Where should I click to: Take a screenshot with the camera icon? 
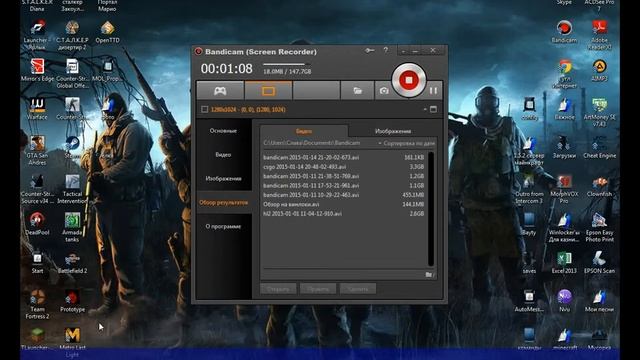(x=384, y=91)
